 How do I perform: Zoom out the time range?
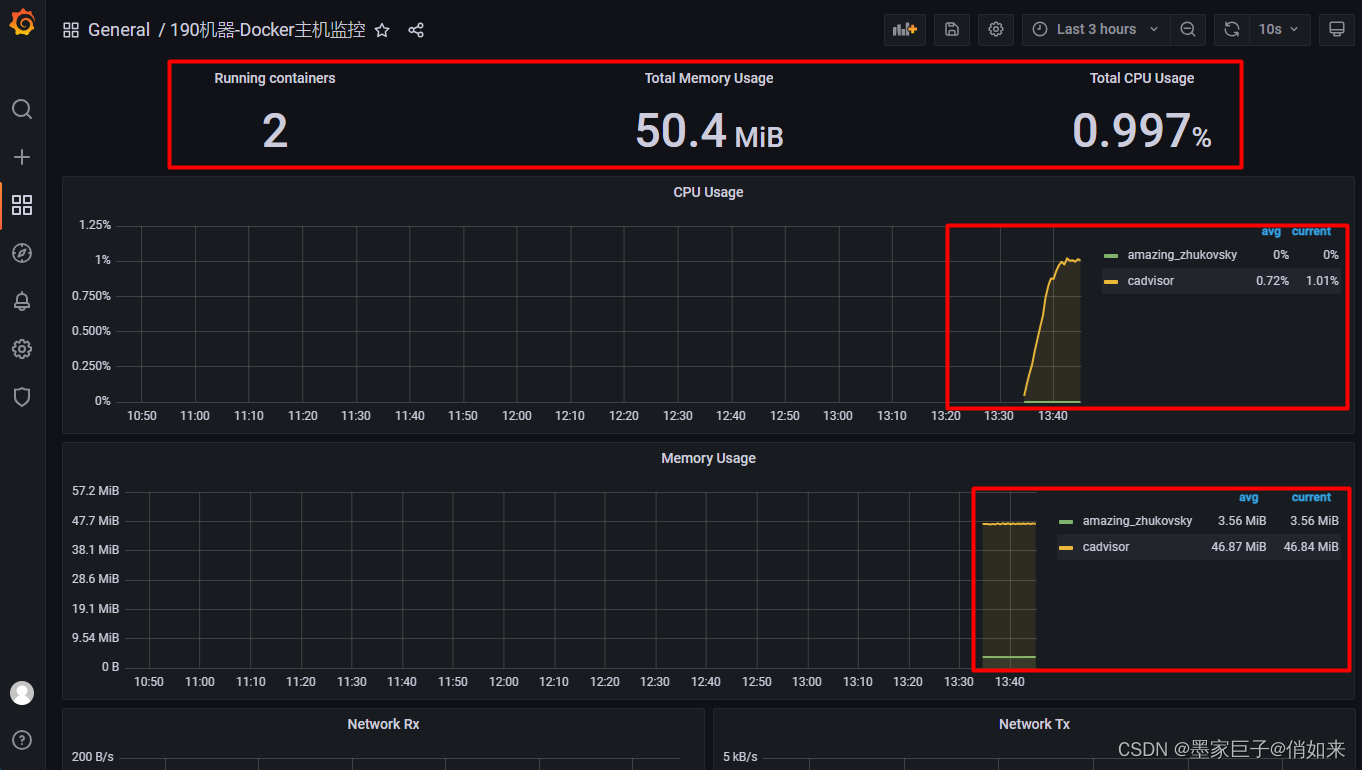pyautogui.click(x=1188, y=29)
